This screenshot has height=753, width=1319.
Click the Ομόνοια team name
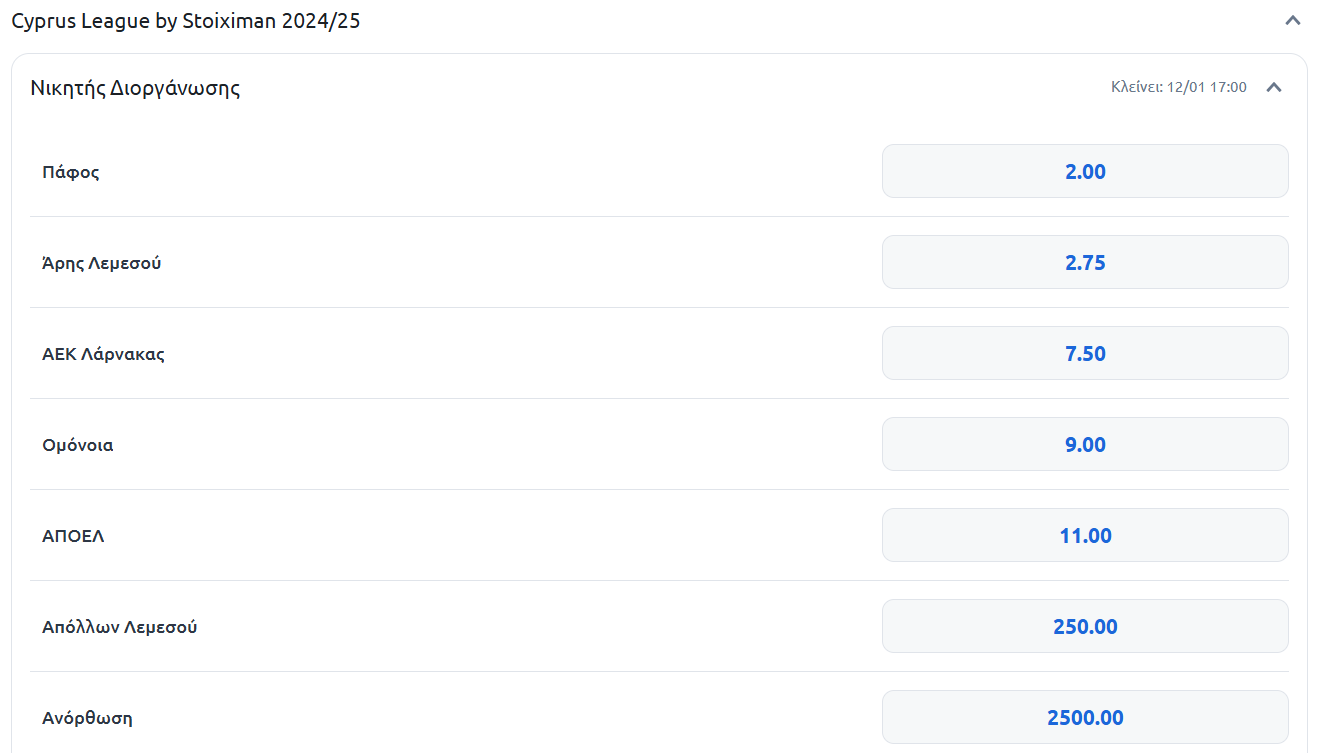point(78,445)
